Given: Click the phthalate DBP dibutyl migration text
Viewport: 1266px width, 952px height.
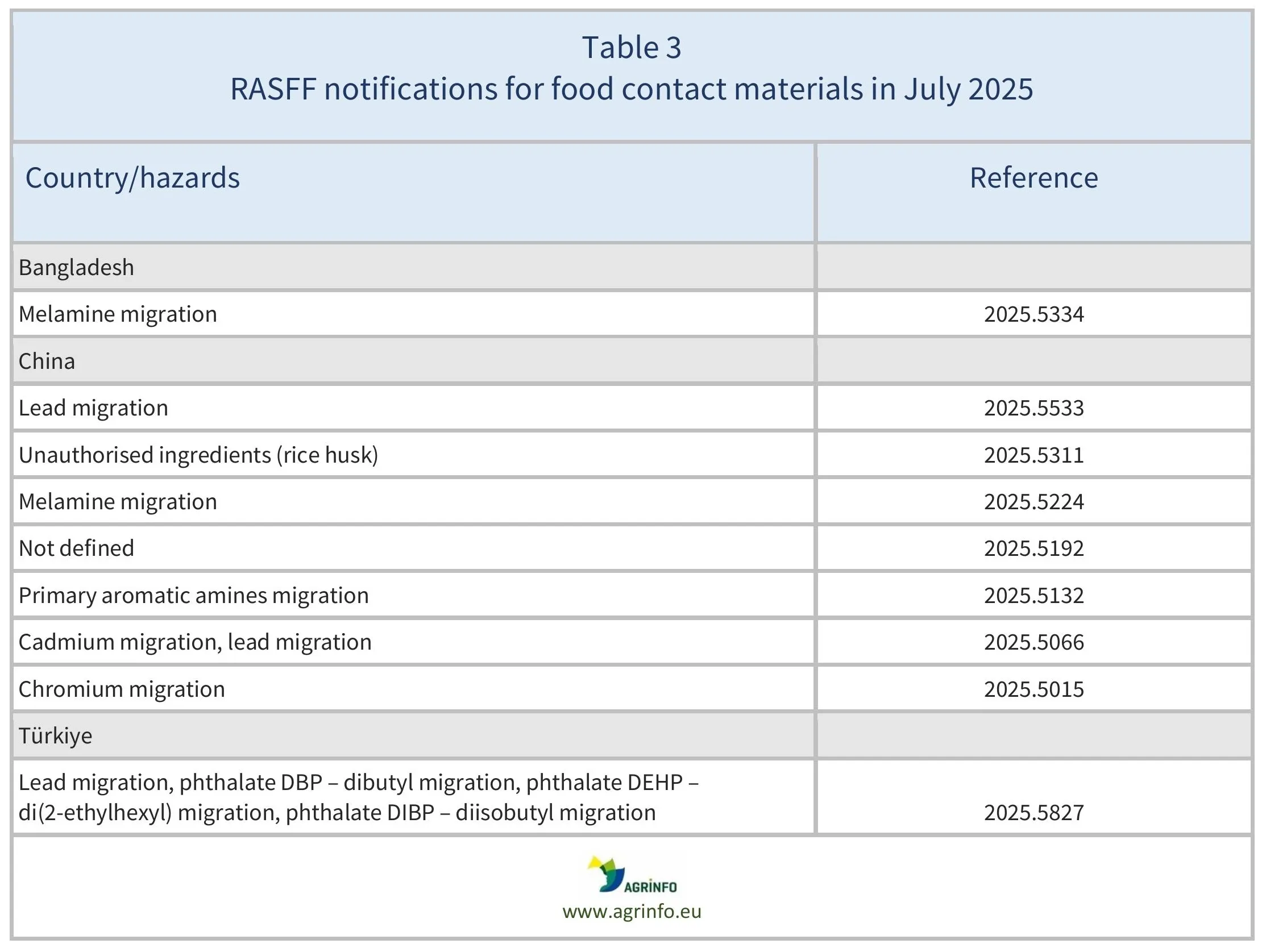Looking at the screenshot, I should pos(349,782).
